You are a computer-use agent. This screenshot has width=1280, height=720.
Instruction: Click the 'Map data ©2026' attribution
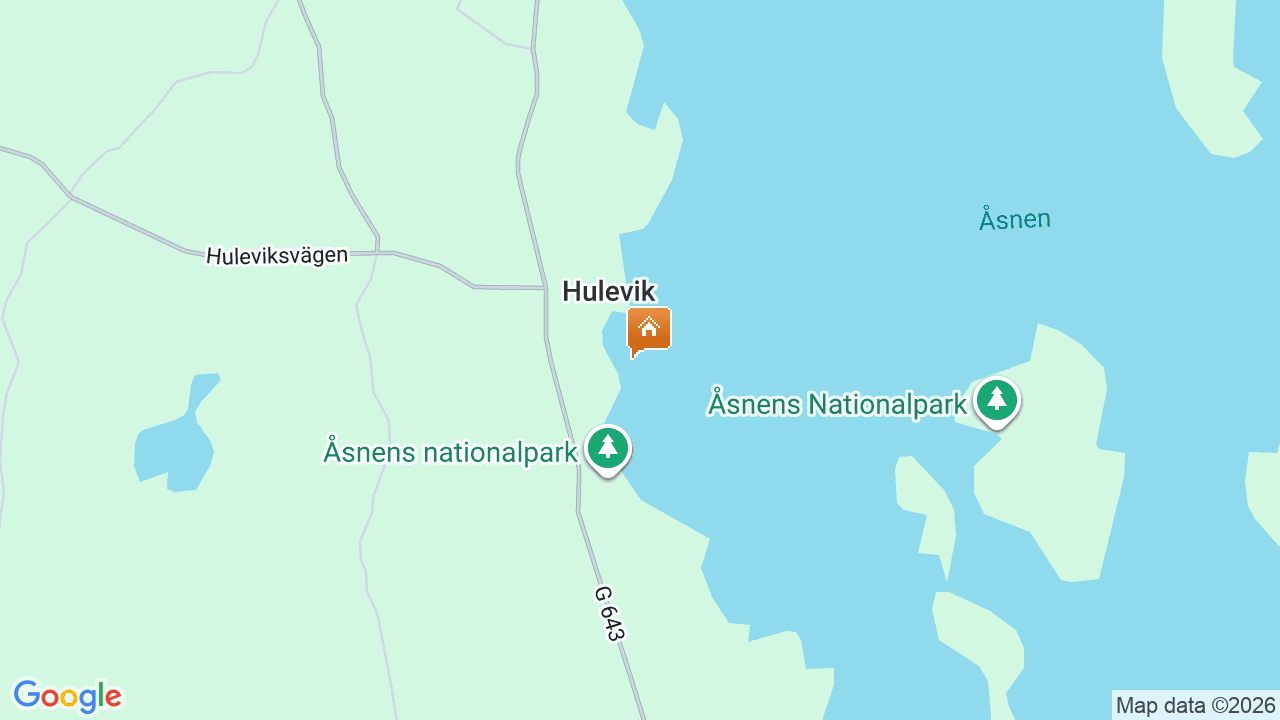tap(1196, 705)
